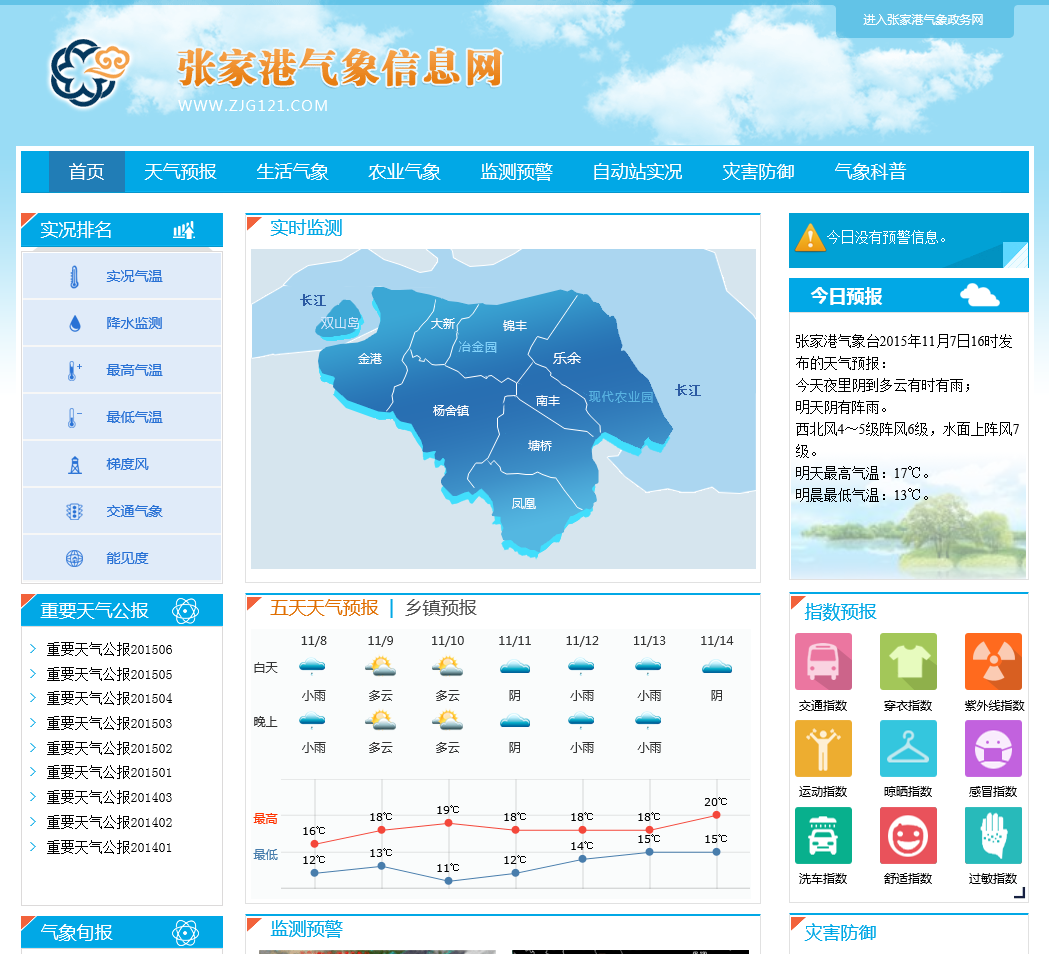Click the 气象旬报 atom icon
Viewport: 1049px width, 954px height.
click(x=185, y=933)
